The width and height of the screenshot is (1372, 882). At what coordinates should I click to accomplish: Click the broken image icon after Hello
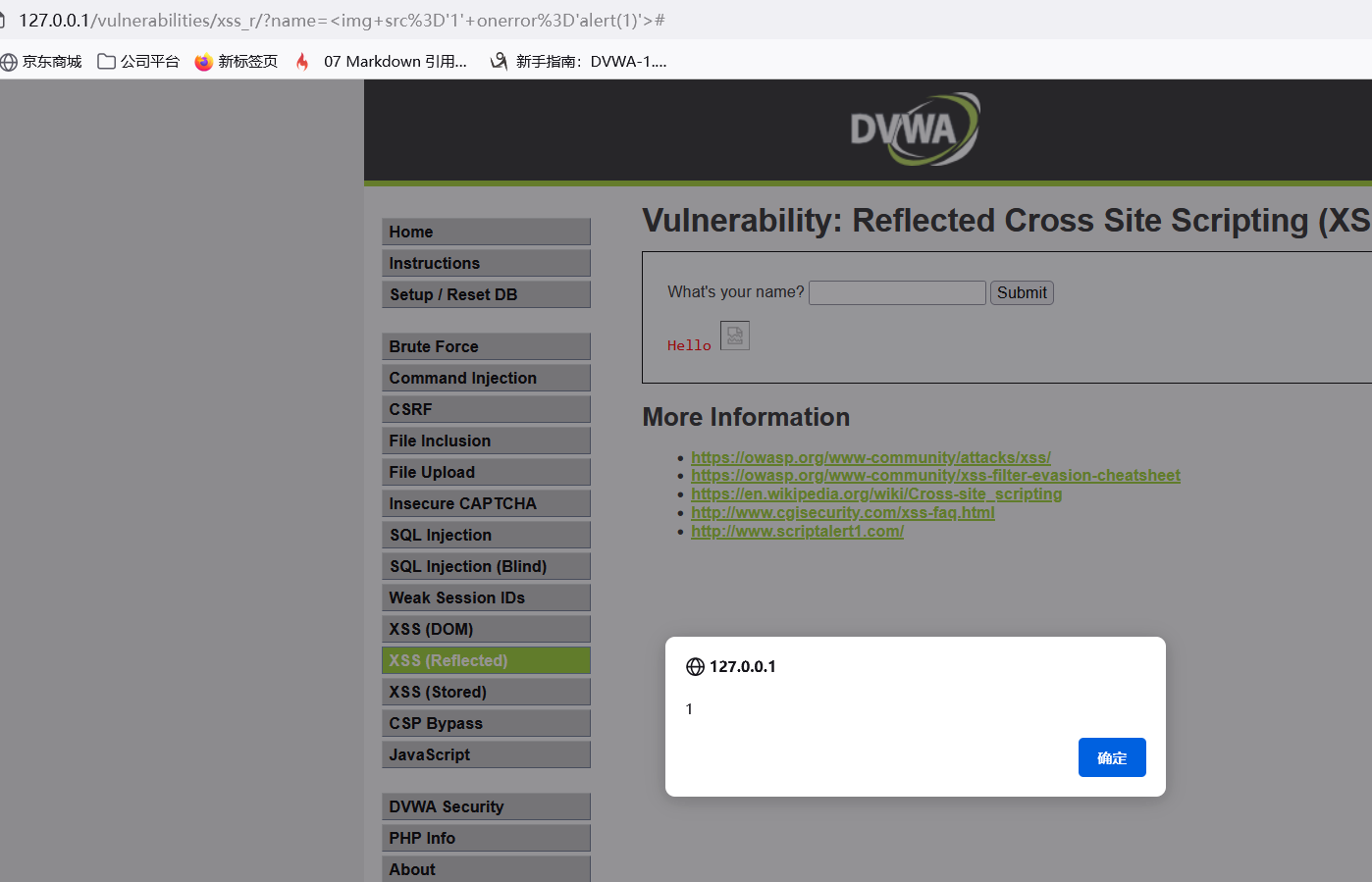(x=735, y=336)
